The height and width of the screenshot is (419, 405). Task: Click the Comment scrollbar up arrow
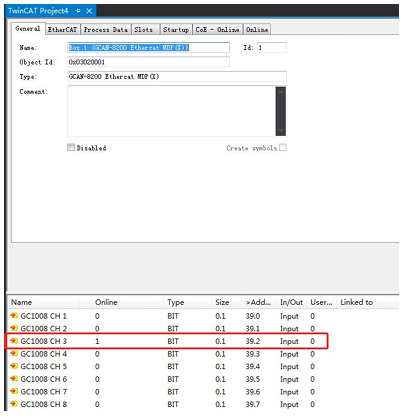click(281, 92)
